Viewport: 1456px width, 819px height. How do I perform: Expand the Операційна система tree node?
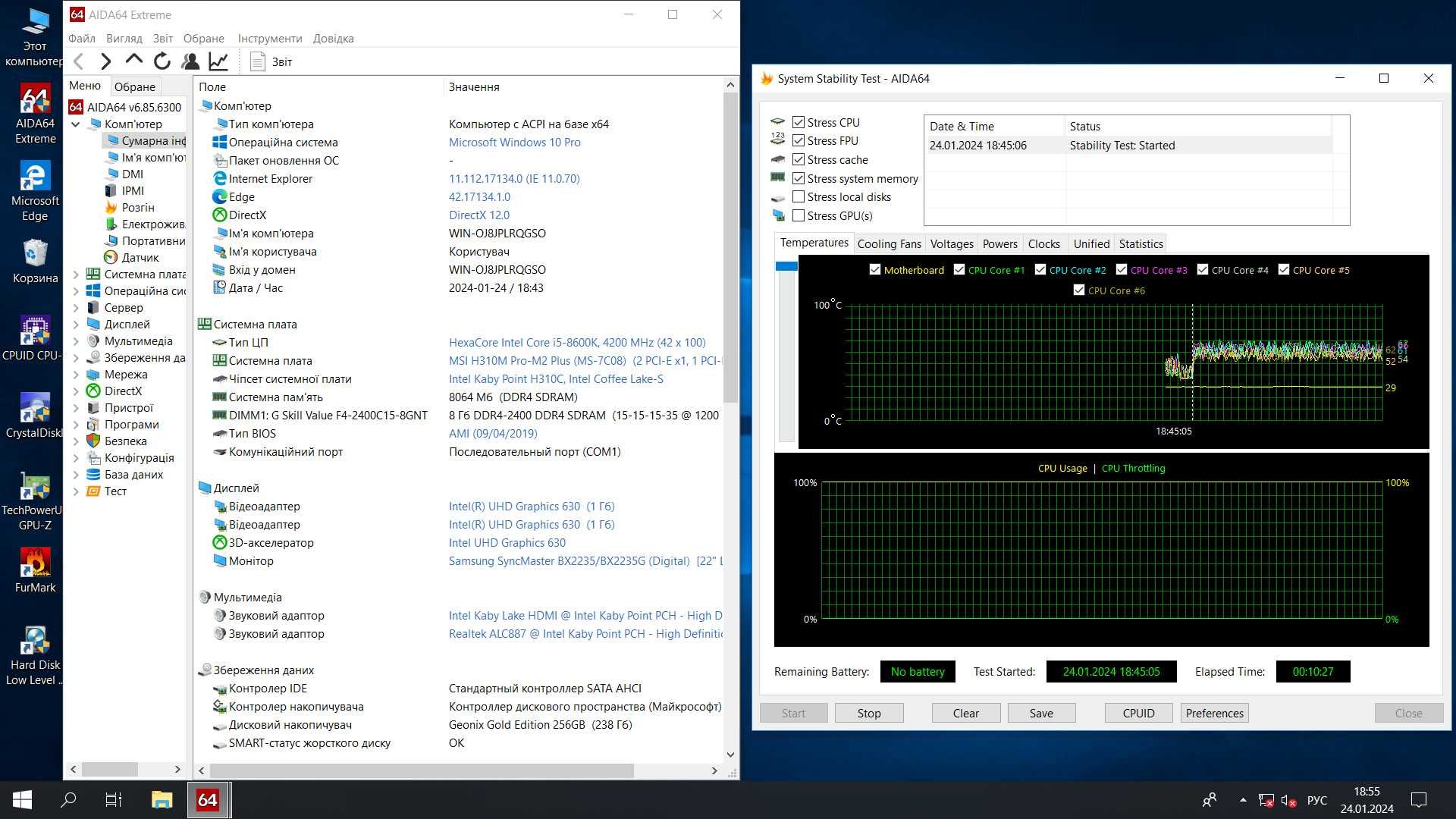[76, 290]
